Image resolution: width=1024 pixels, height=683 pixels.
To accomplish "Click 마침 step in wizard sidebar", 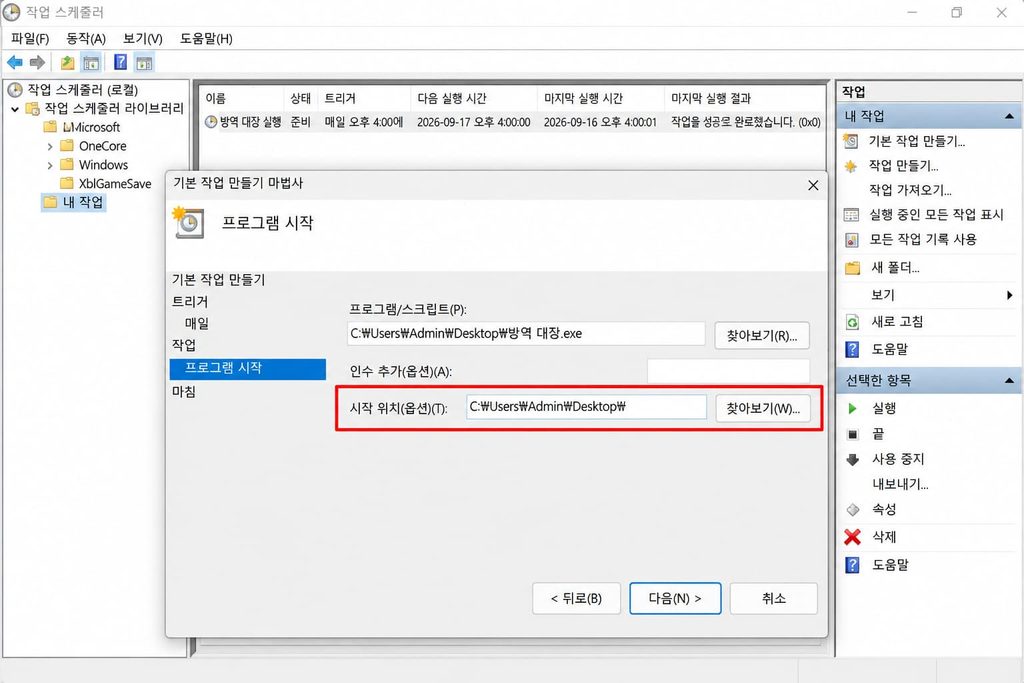I will [184, 392].
